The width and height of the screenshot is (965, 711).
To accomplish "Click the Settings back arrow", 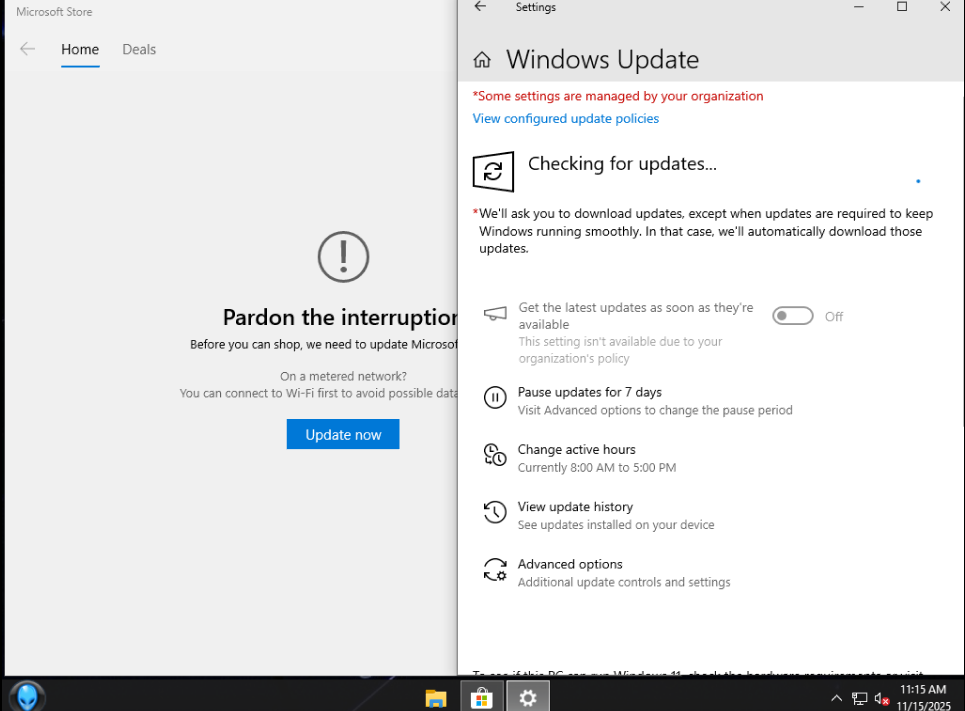I will 480,7.
